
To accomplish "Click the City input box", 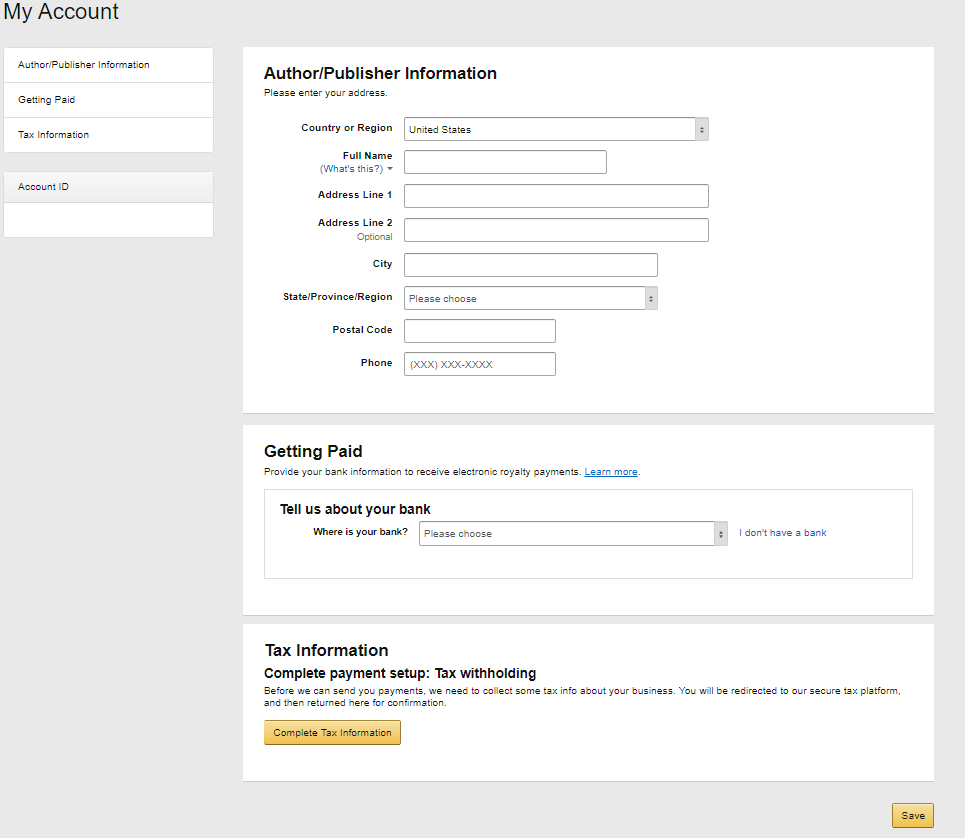I will pyautogui.click(x=530, y=265).
